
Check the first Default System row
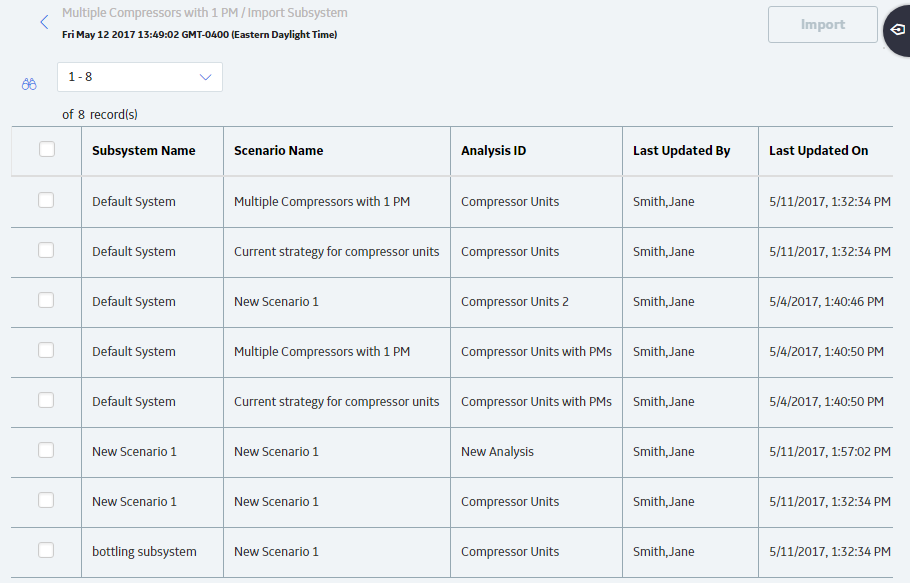[x=46, y=200]
